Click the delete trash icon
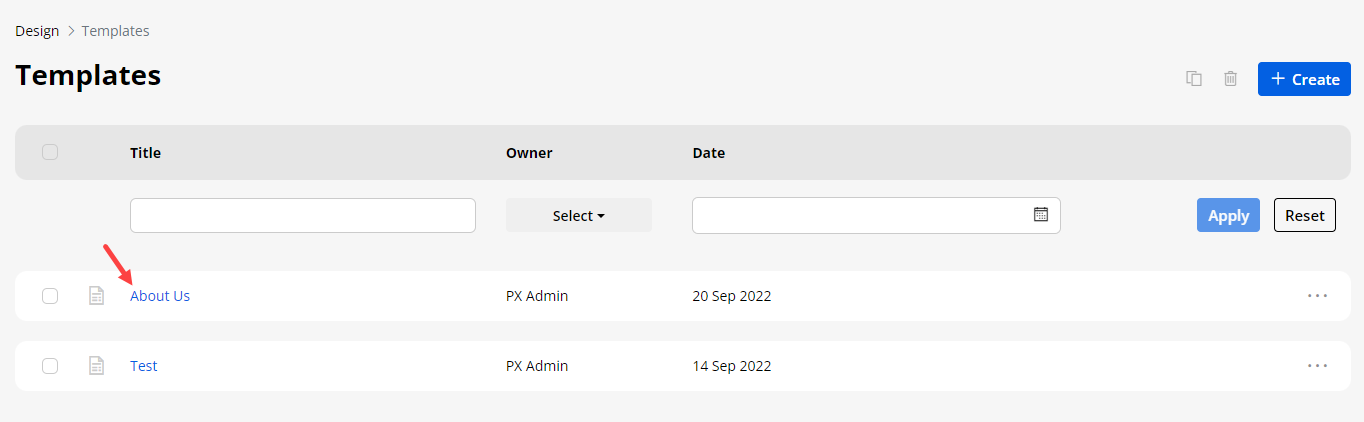The image size is (1364, 422). tap(1231, 79)
